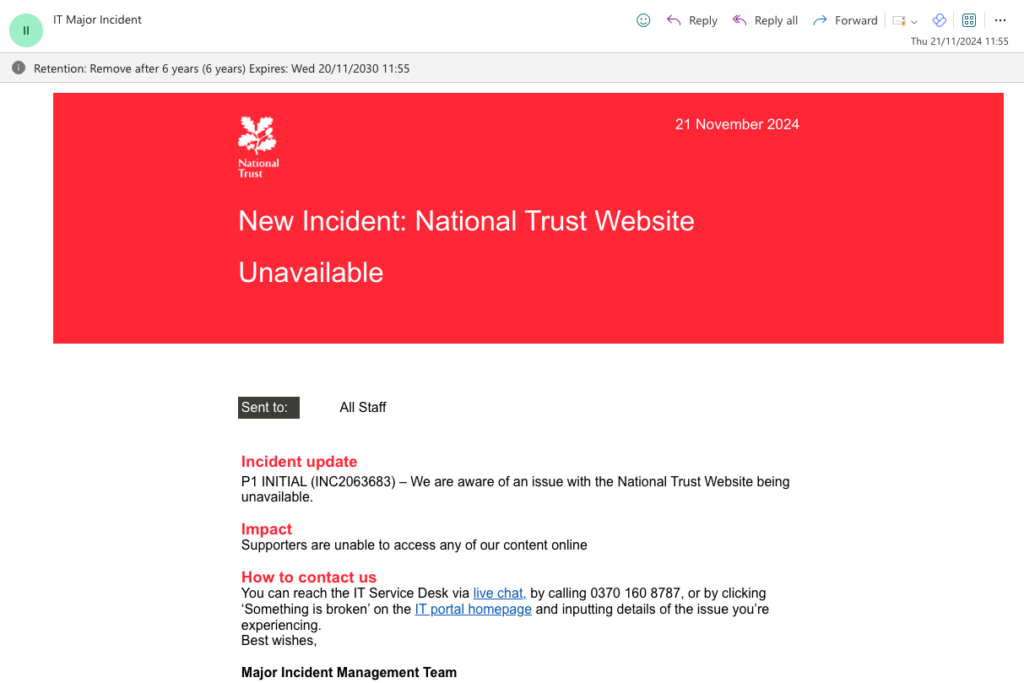Click the curved Reply arrow icon
The image size is (1024, 683).
pos(673,20)
